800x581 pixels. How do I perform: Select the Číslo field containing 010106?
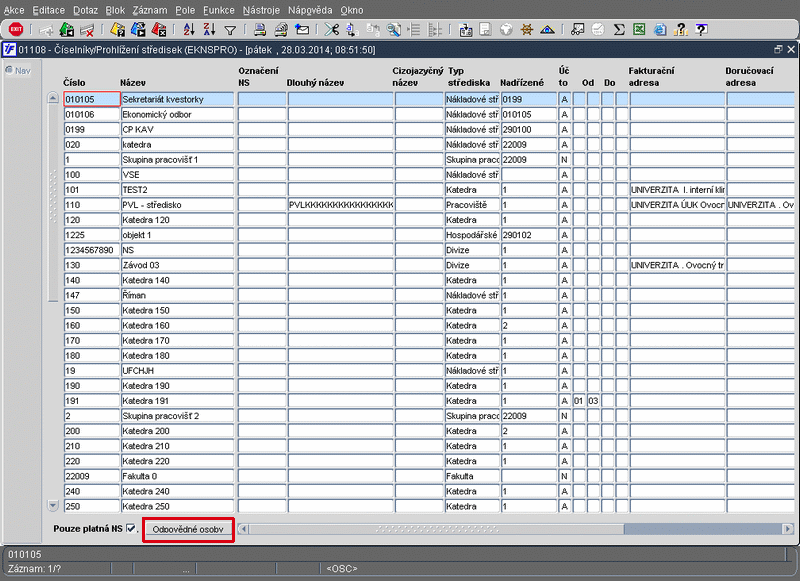click(x=92, y=114)
